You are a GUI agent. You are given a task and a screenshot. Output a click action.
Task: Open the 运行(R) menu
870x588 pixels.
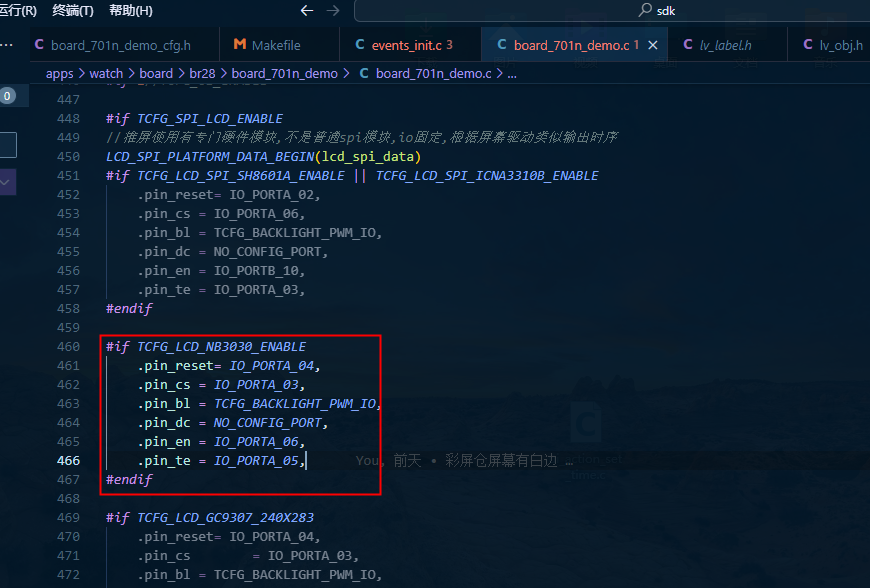point(18,11)
